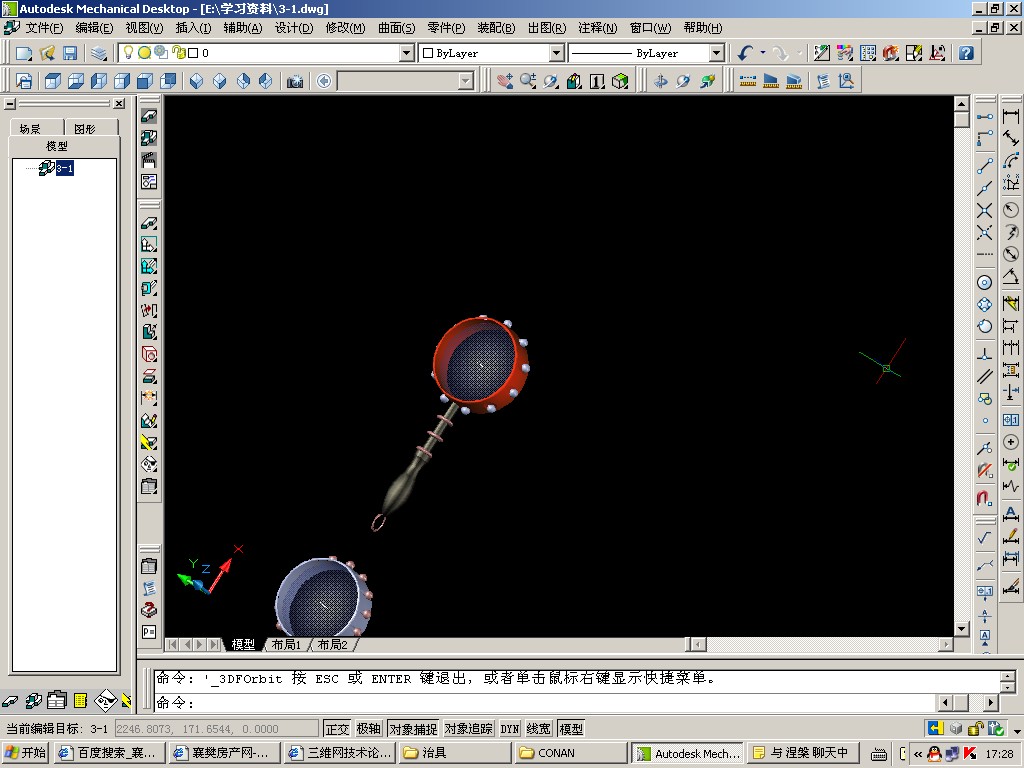Image resolution: width=1024 pixels, height=768 pixels.
Task: Click the red magnet snap icon
Action: point(985,498)
